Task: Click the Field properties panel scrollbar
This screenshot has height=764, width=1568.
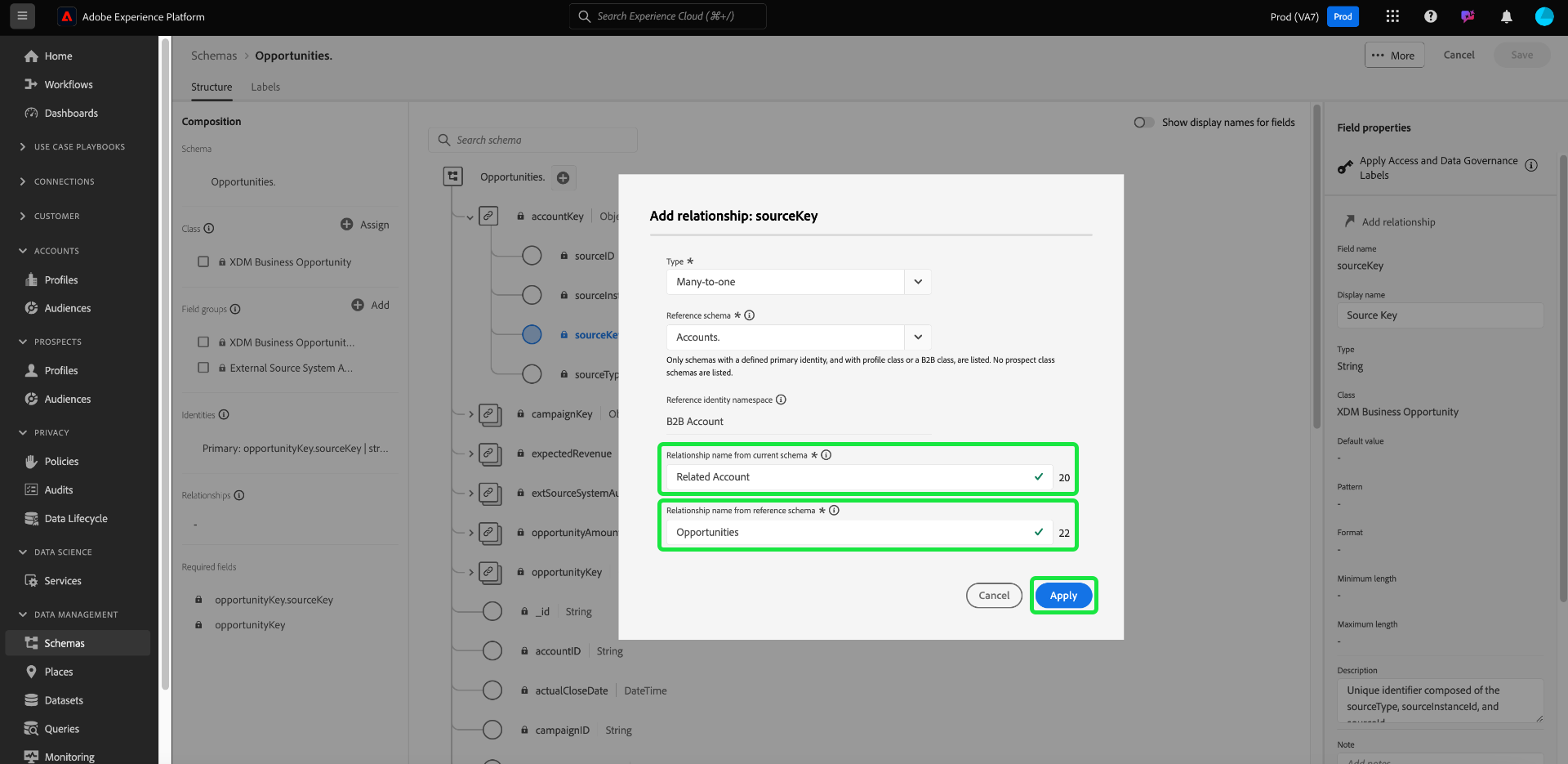Action: click(1563, 379)
